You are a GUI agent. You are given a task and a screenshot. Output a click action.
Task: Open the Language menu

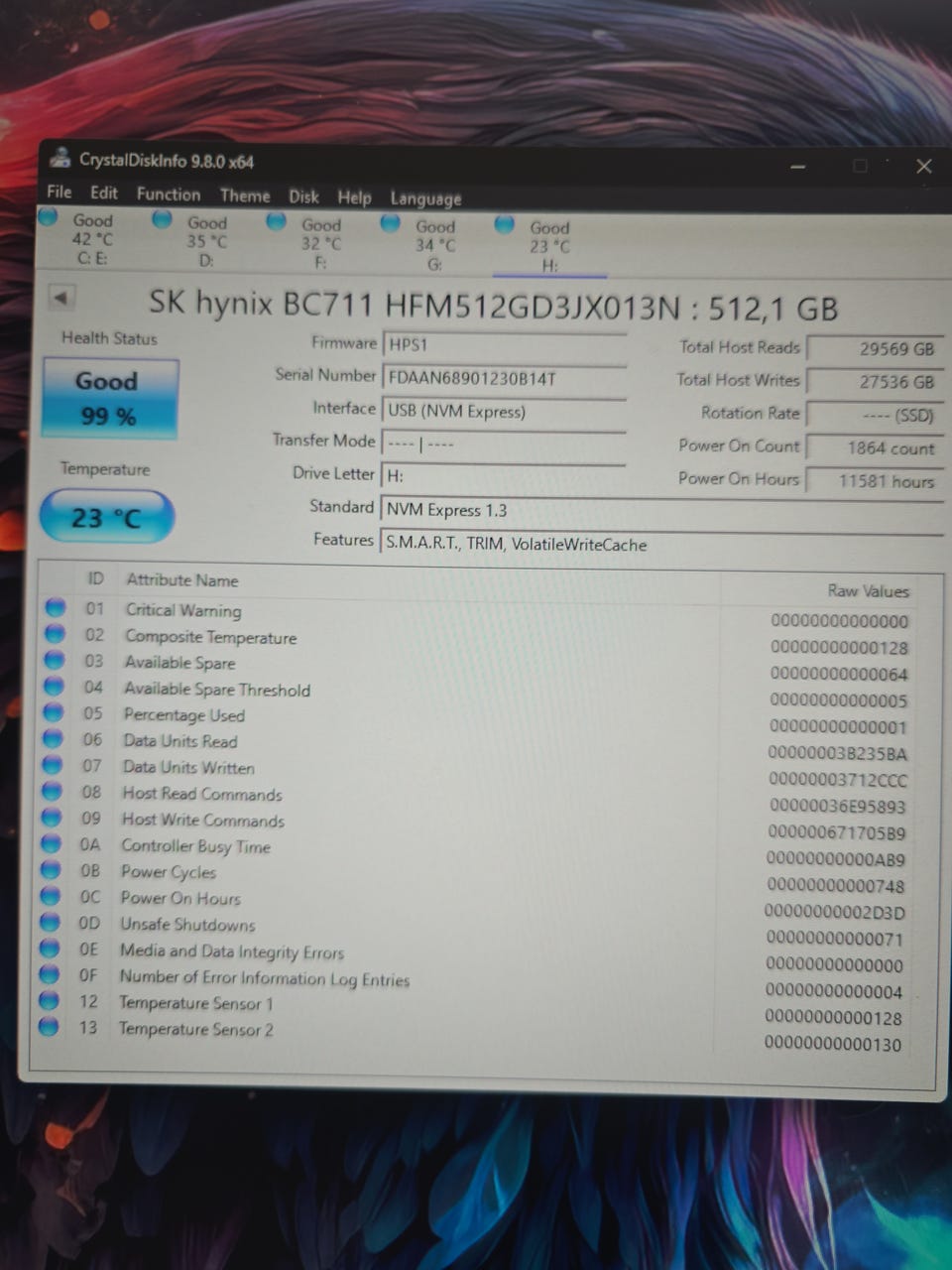(425, 198)
